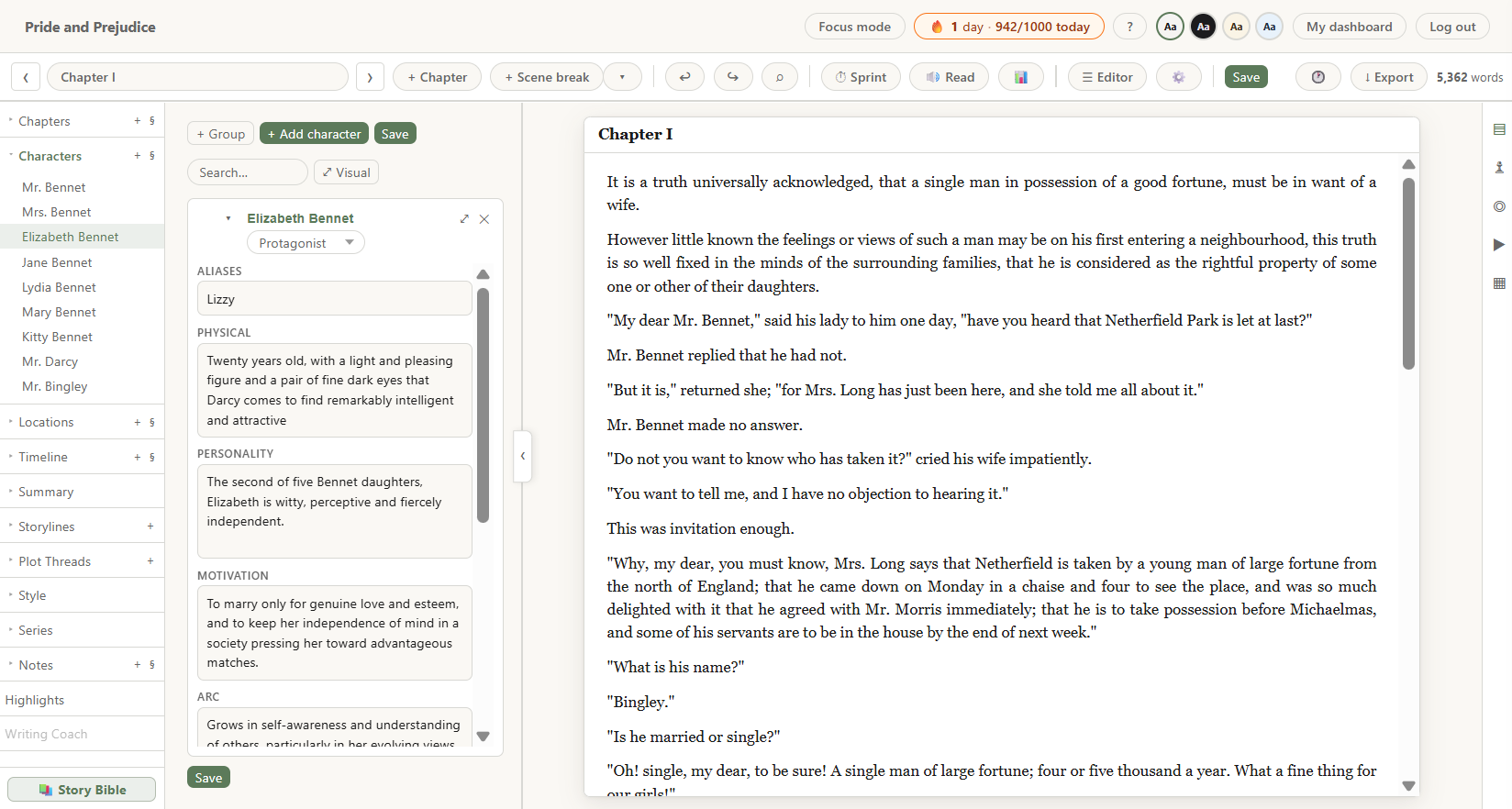Screen dimensions: 1512x809
Task: Click the section symbol beside Characters
Action: [x=152, y=156]
